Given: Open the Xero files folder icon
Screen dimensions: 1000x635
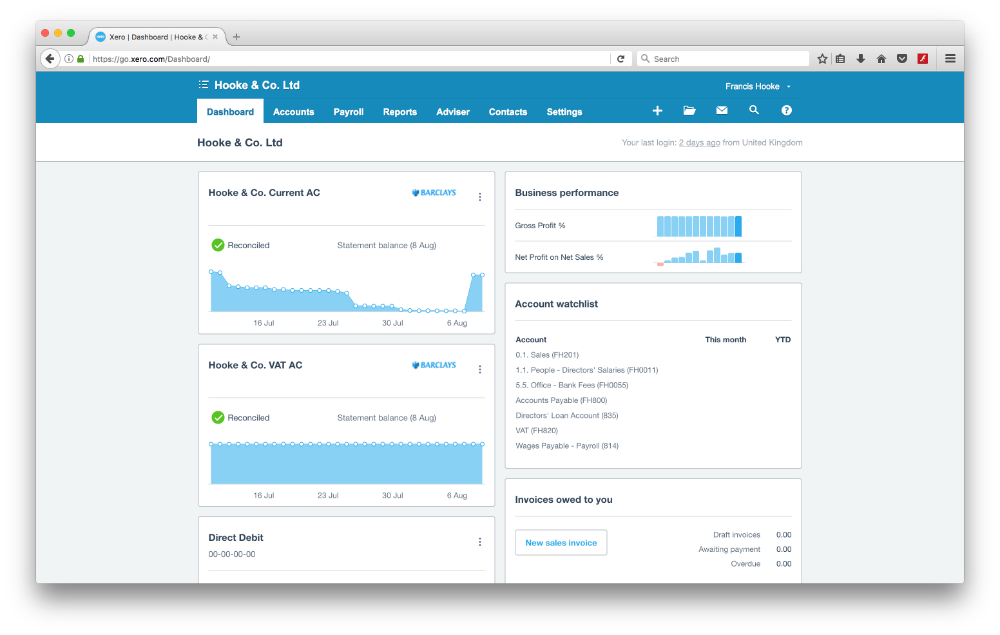Looking at the screenshot, I should point(689,110).
